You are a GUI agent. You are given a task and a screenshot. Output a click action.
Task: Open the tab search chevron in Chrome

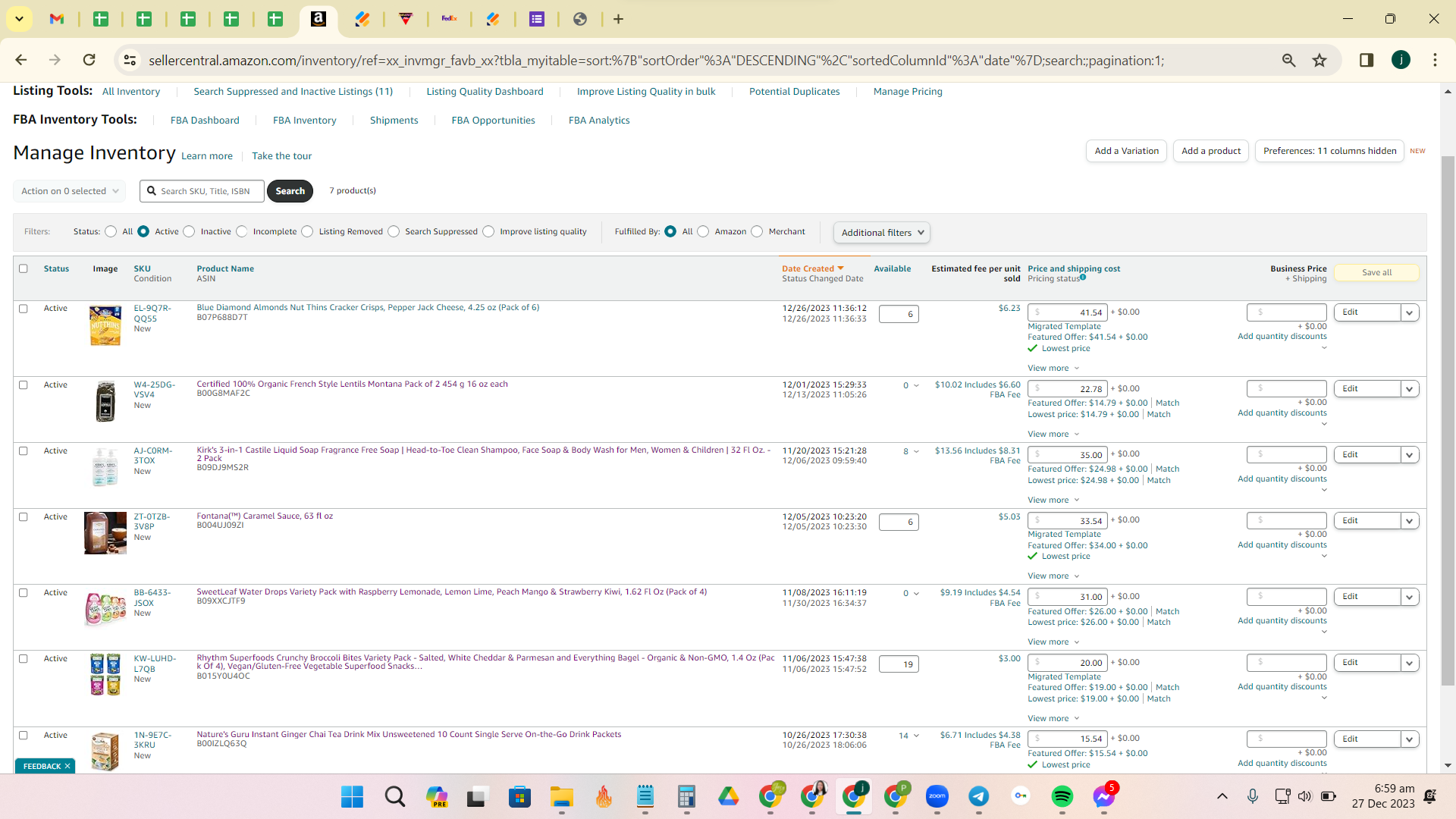(x=19, y=19)
